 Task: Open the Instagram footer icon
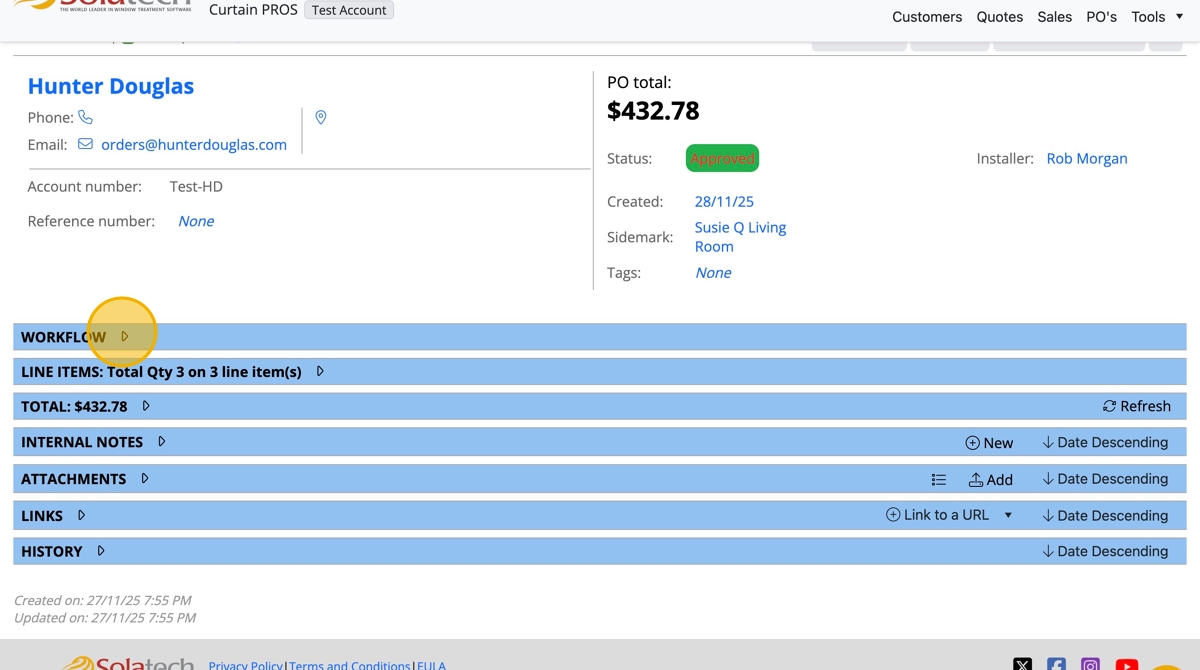pyautogui.click(x=1090, y=663)
